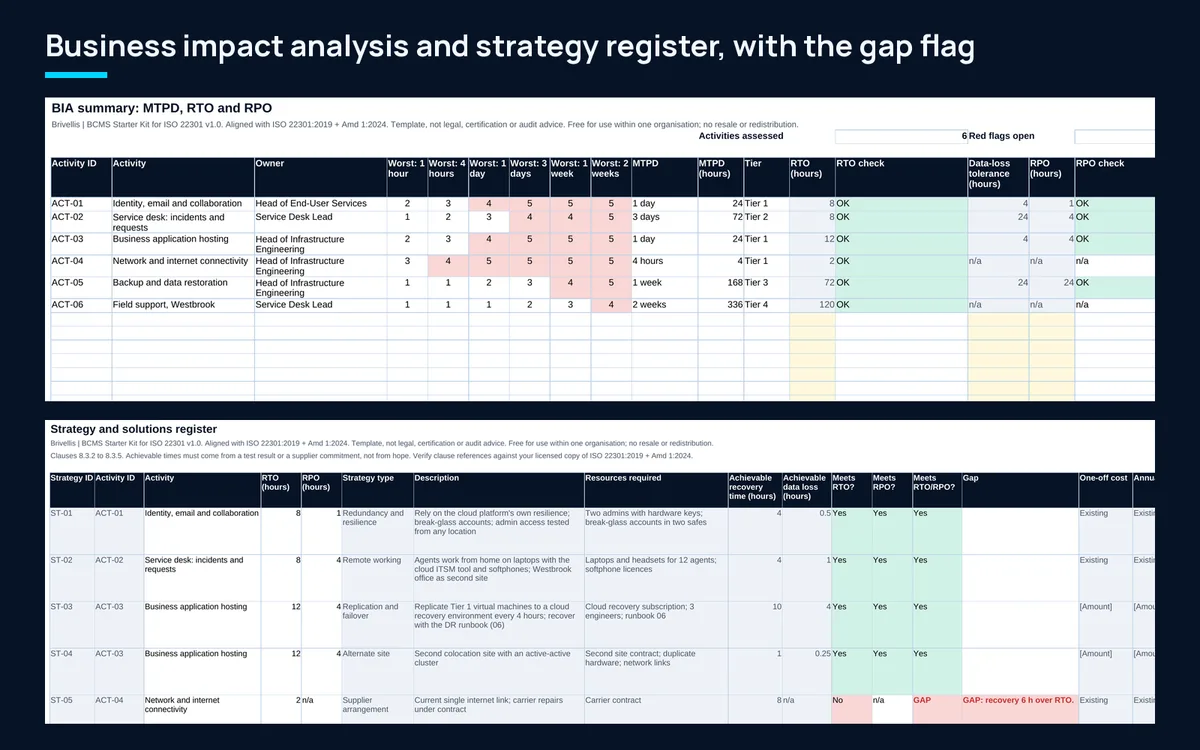
Task: Click the MTPD hours value 168
Action: click(720, 287)
